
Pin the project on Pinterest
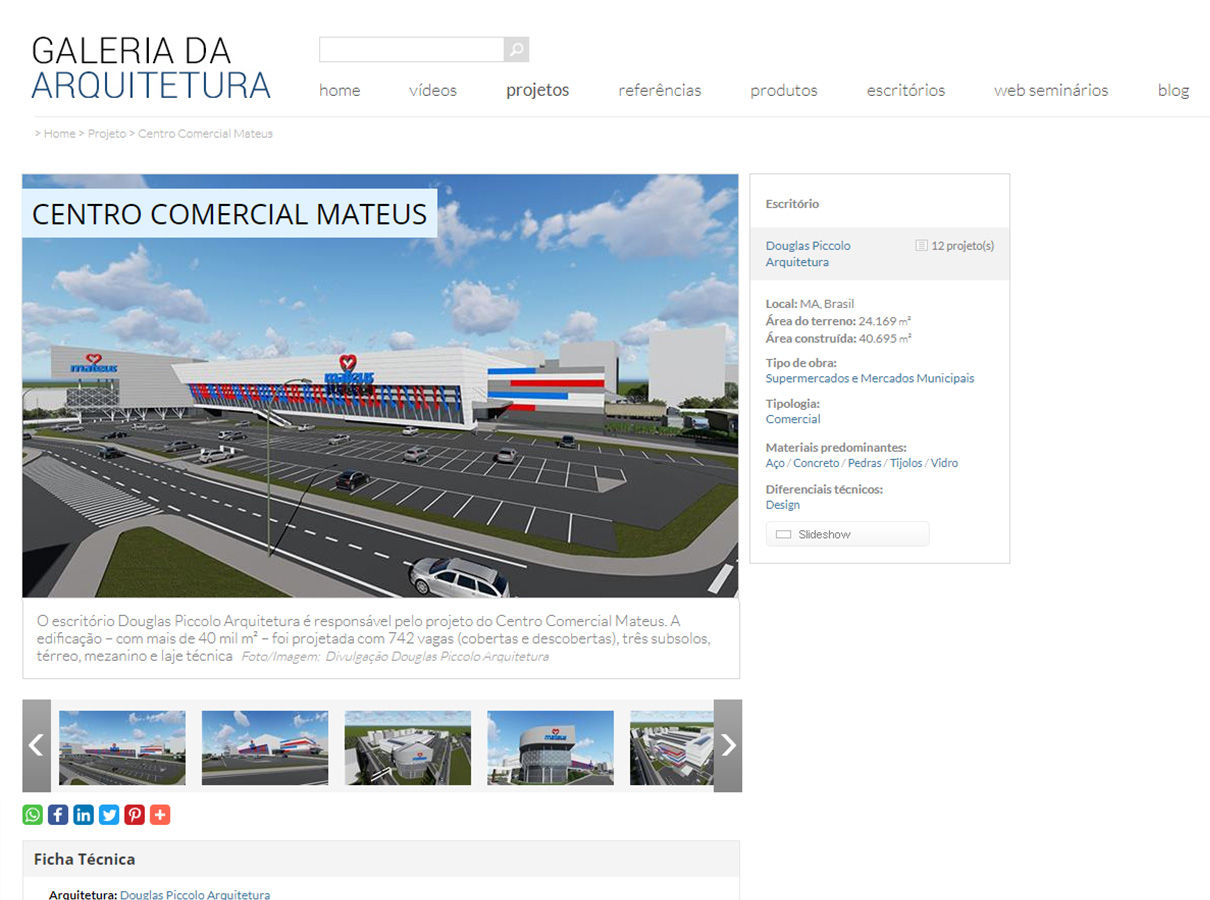pyautogui.click(x=135, y=815)
